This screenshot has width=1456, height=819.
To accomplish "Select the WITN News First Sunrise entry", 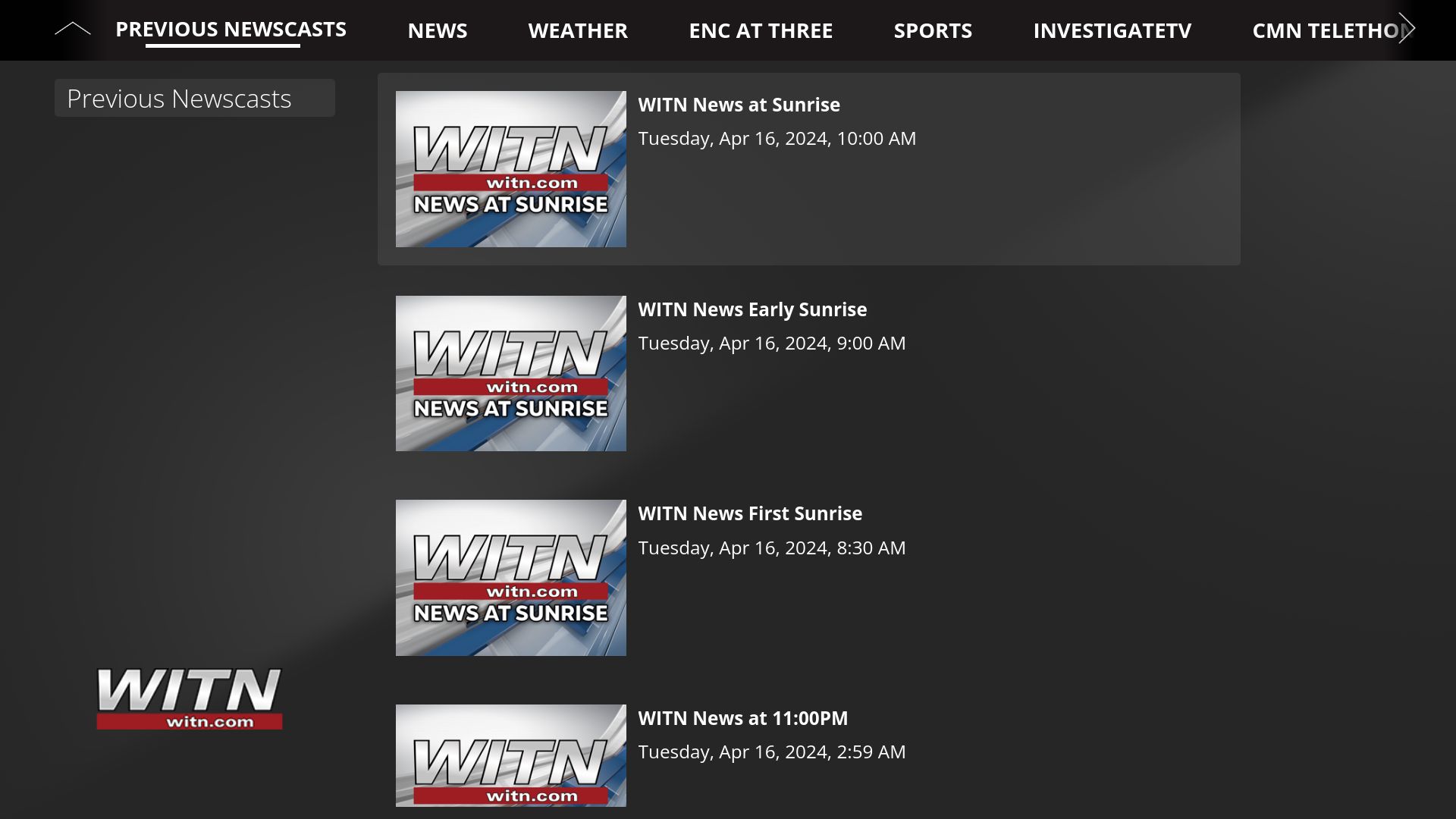I will (x=750, y=513).
